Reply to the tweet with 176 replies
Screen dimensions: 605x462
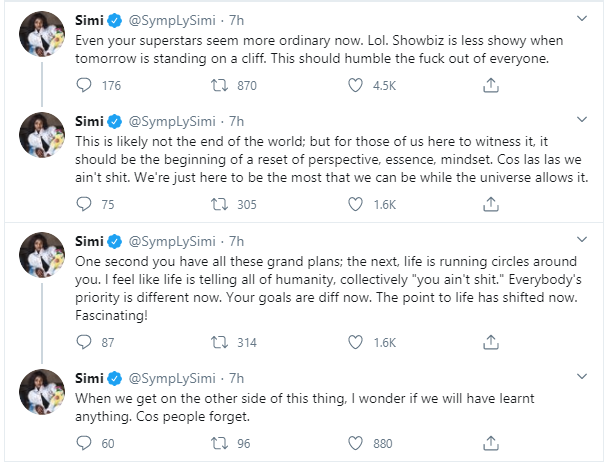(x=85, y=86)
